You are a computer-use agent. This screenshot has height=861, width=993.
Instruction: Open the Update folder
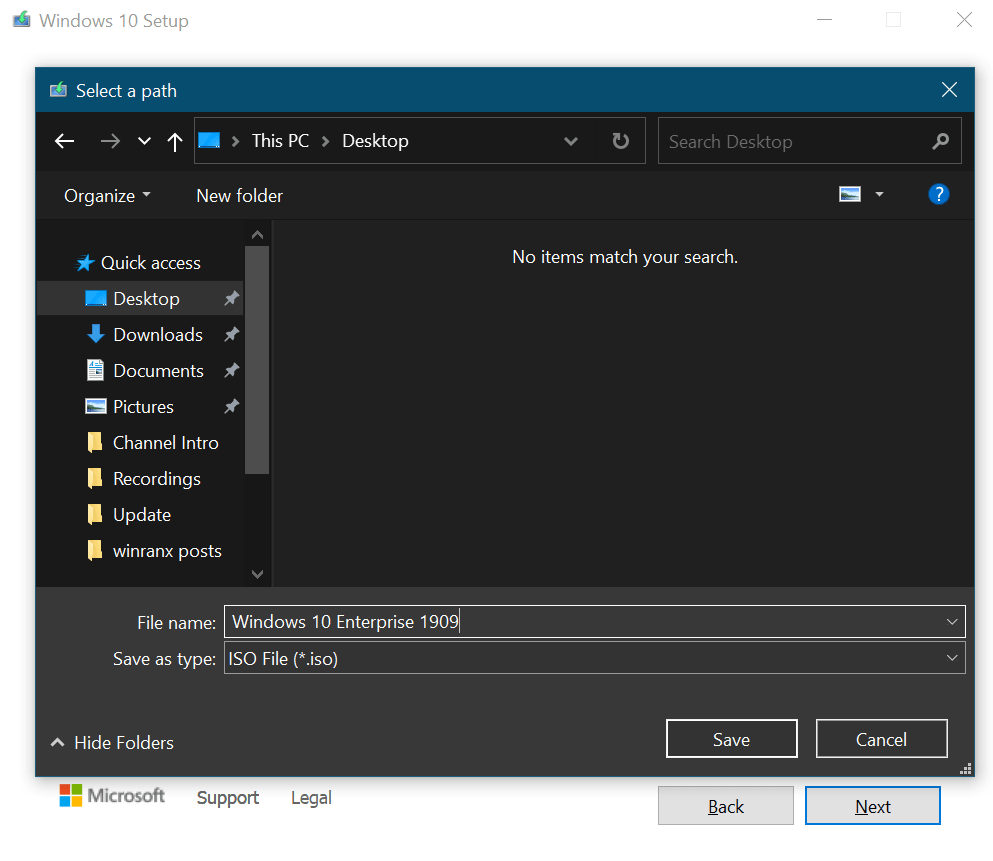pyautogui.click(x=141, y=515)
